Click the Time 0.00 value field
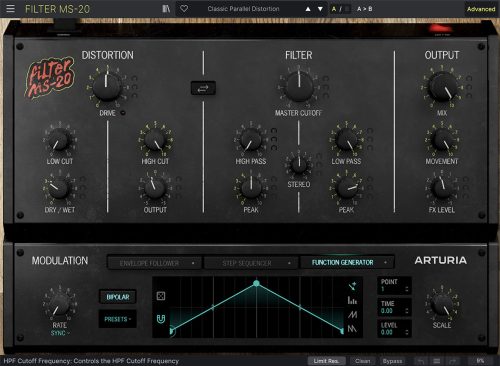This screenshot has height=366, width=500. tap(387, 311)
